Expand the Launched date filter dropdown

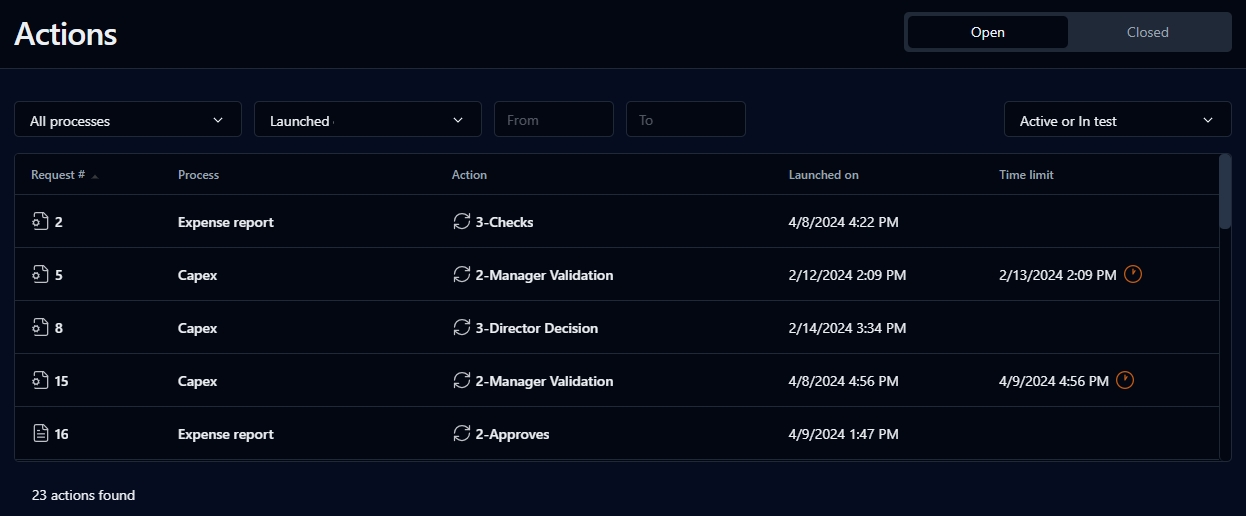pyautogui.click(x=367, y=120)
